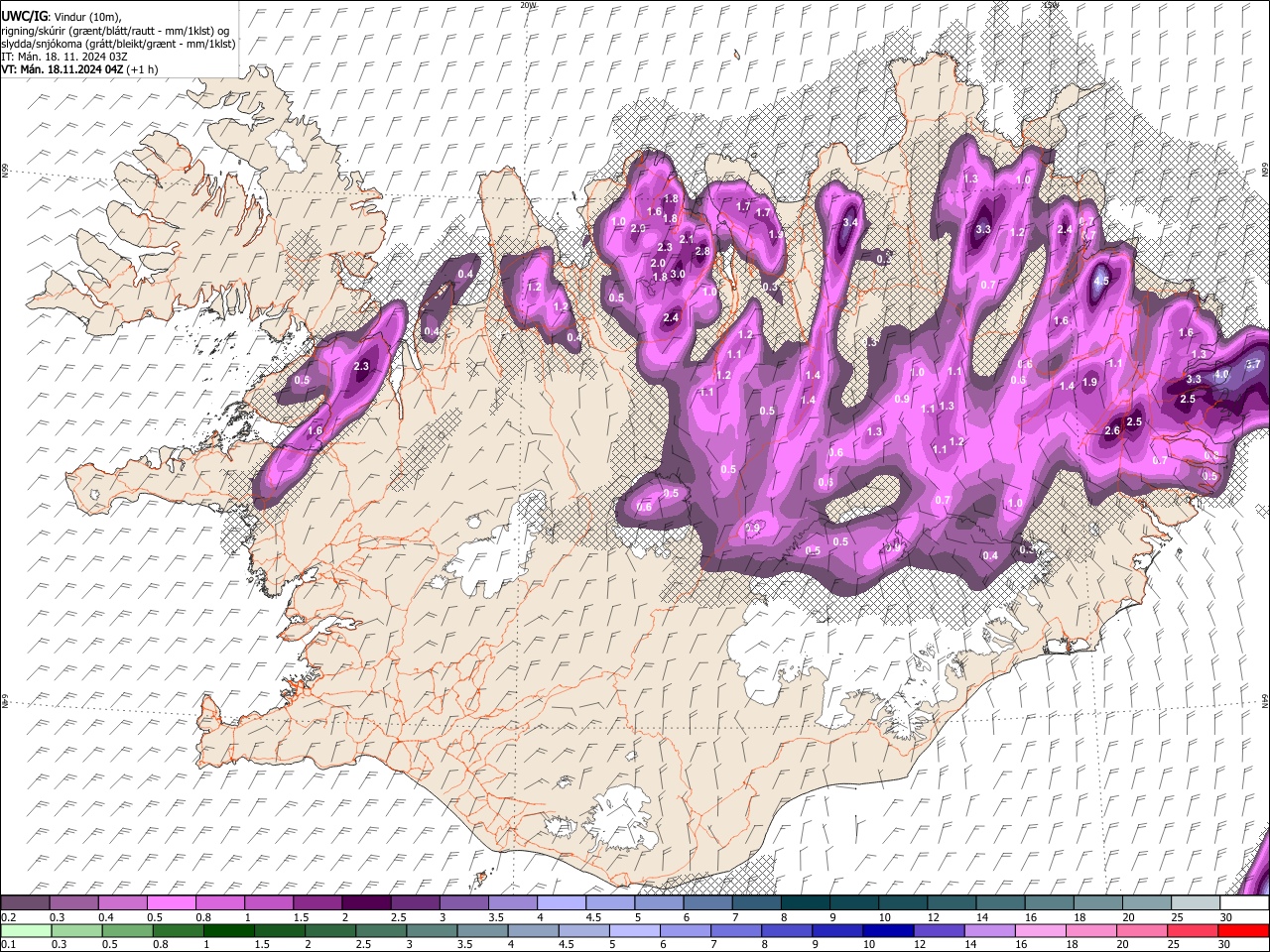Select the 1 magenta swatch in top scale
This screenshot has width=1270, height=952.
click(269, 903)
